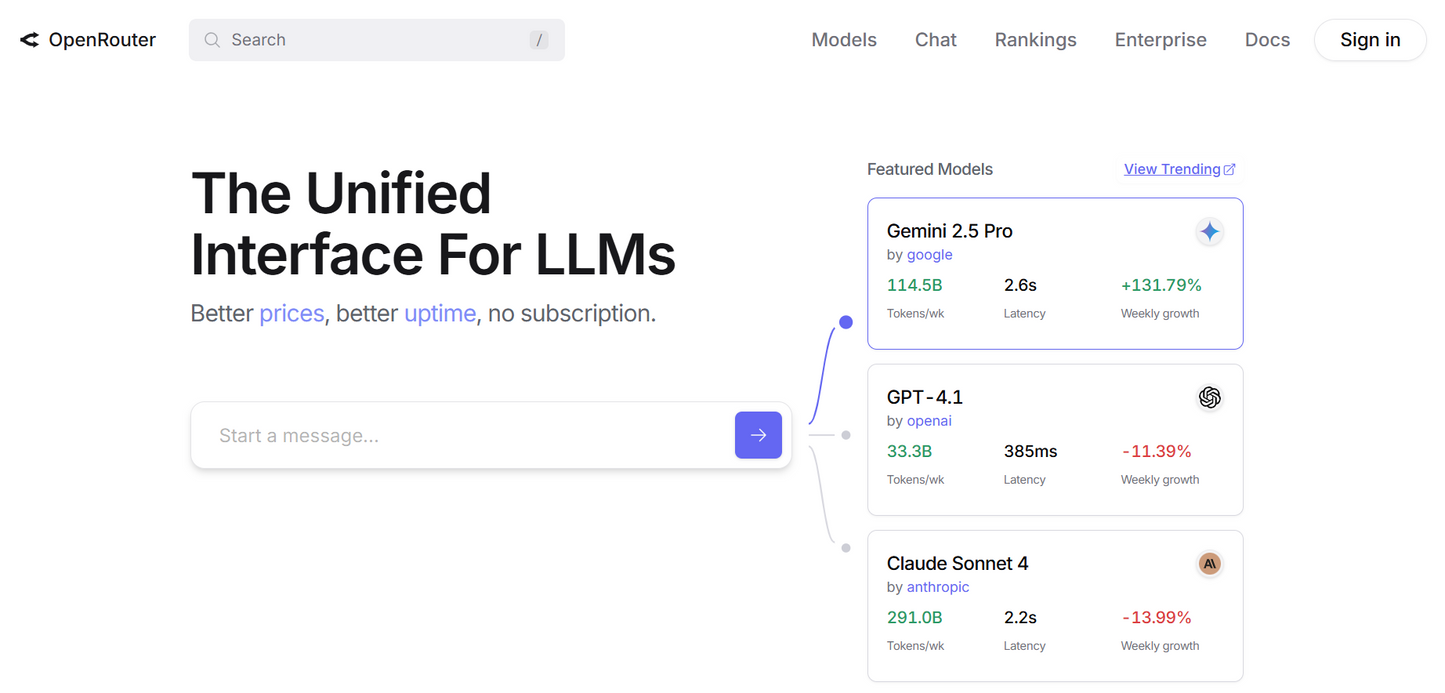Image resolution: width=1445 pixels, height=693 pixels.
Task: Select the GPT-4.1 model card title
Action: (x=924, y=397)
